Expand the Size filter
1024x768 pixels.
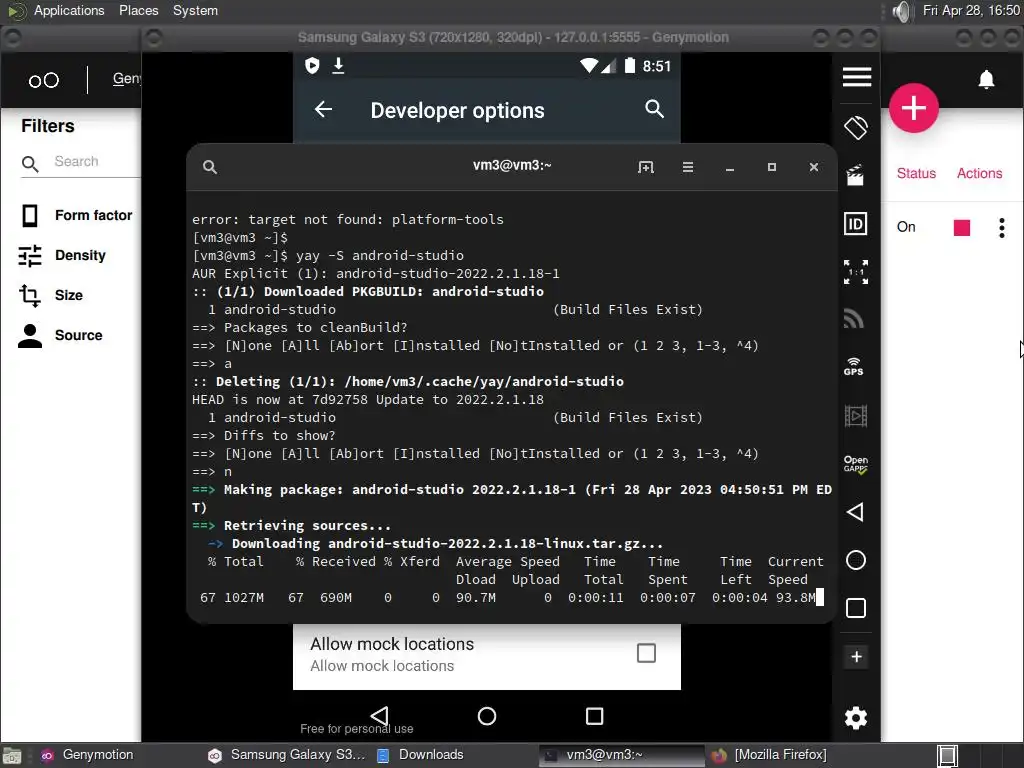(x=51, y=295)
